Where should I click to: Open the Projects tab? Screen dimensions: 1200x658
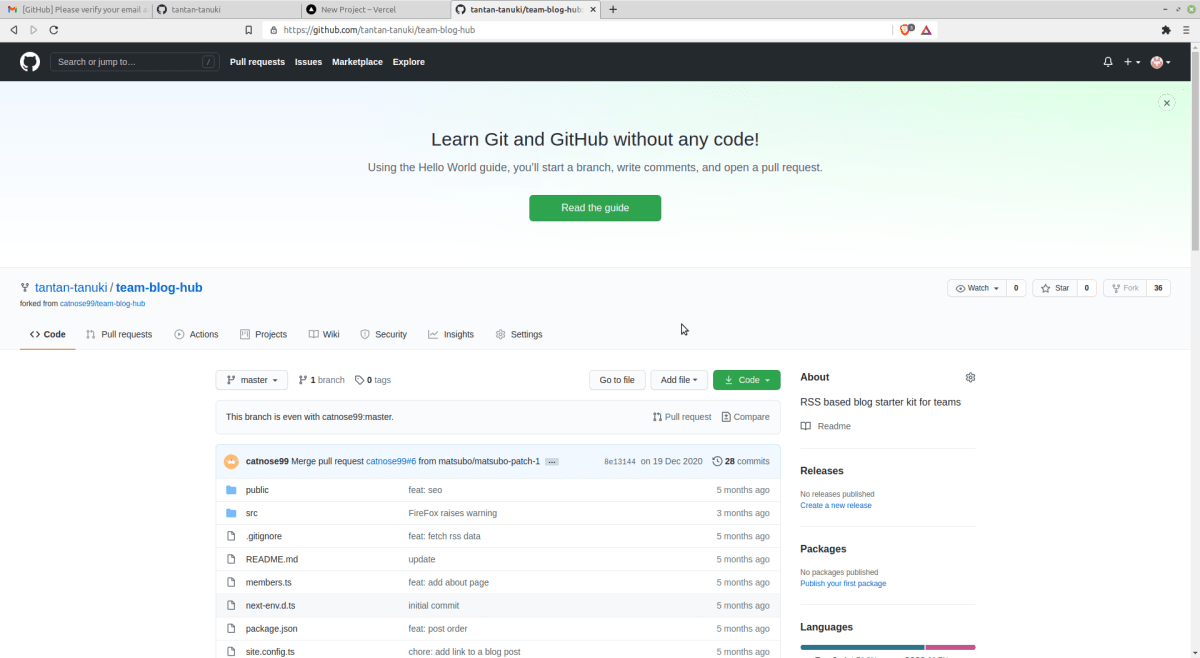coord(263,334)
